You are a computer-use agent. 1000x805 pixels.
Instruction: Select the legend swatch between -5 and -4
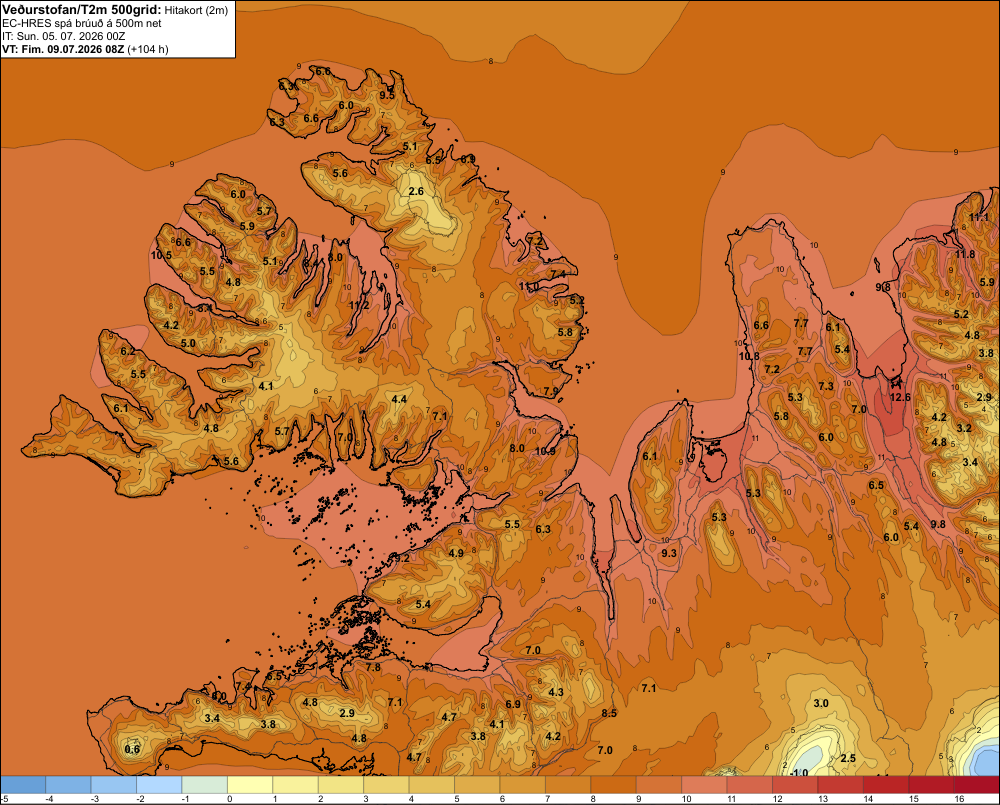[24, 785]
